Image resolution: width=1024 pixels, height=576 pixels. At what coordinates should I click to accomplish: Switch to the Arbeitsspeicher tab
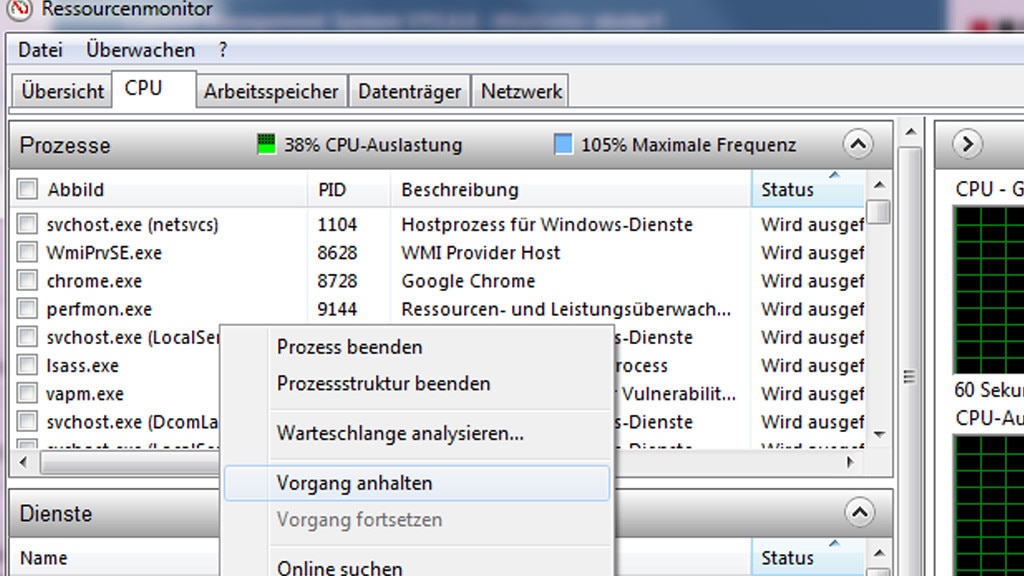pos(271,91)
